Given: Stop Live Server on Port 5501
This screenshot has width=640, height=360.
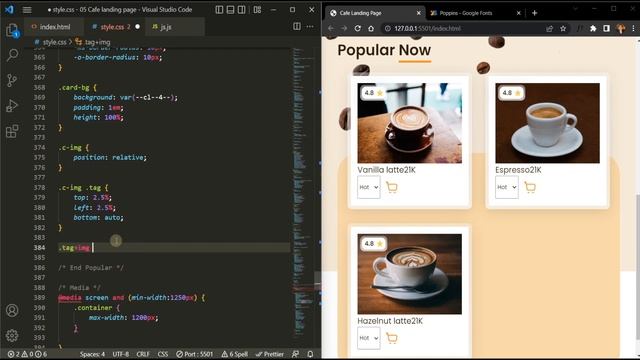Looking at the screenshot, I should point(195,354).
